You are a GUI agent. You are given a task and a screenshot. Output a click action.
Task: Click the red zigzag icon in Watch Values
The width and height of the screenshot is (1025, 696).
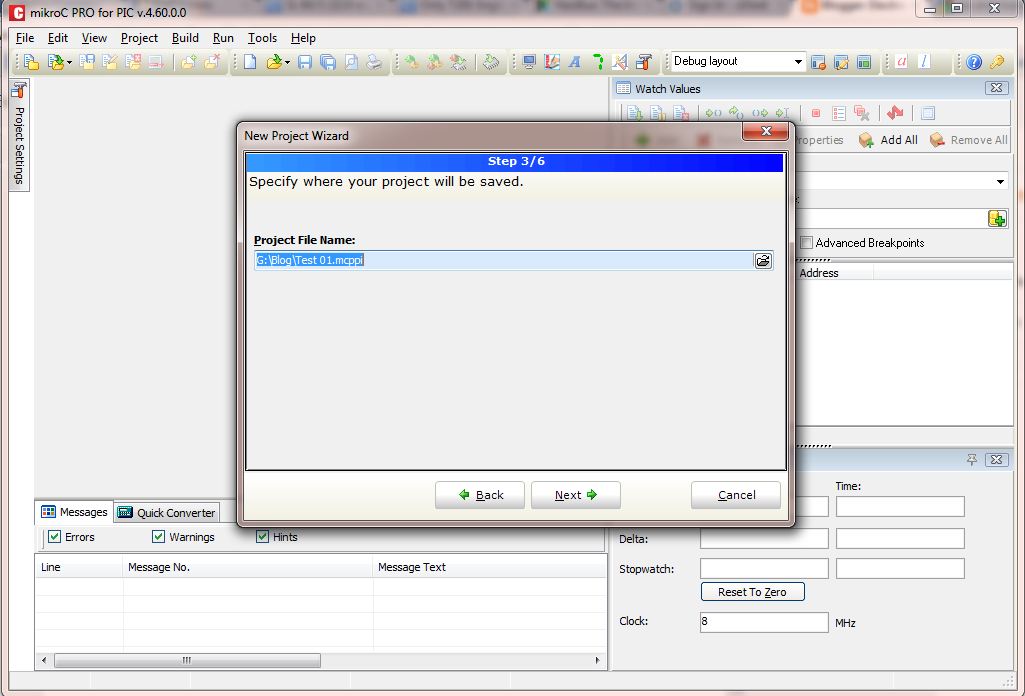tap(895, 113)
